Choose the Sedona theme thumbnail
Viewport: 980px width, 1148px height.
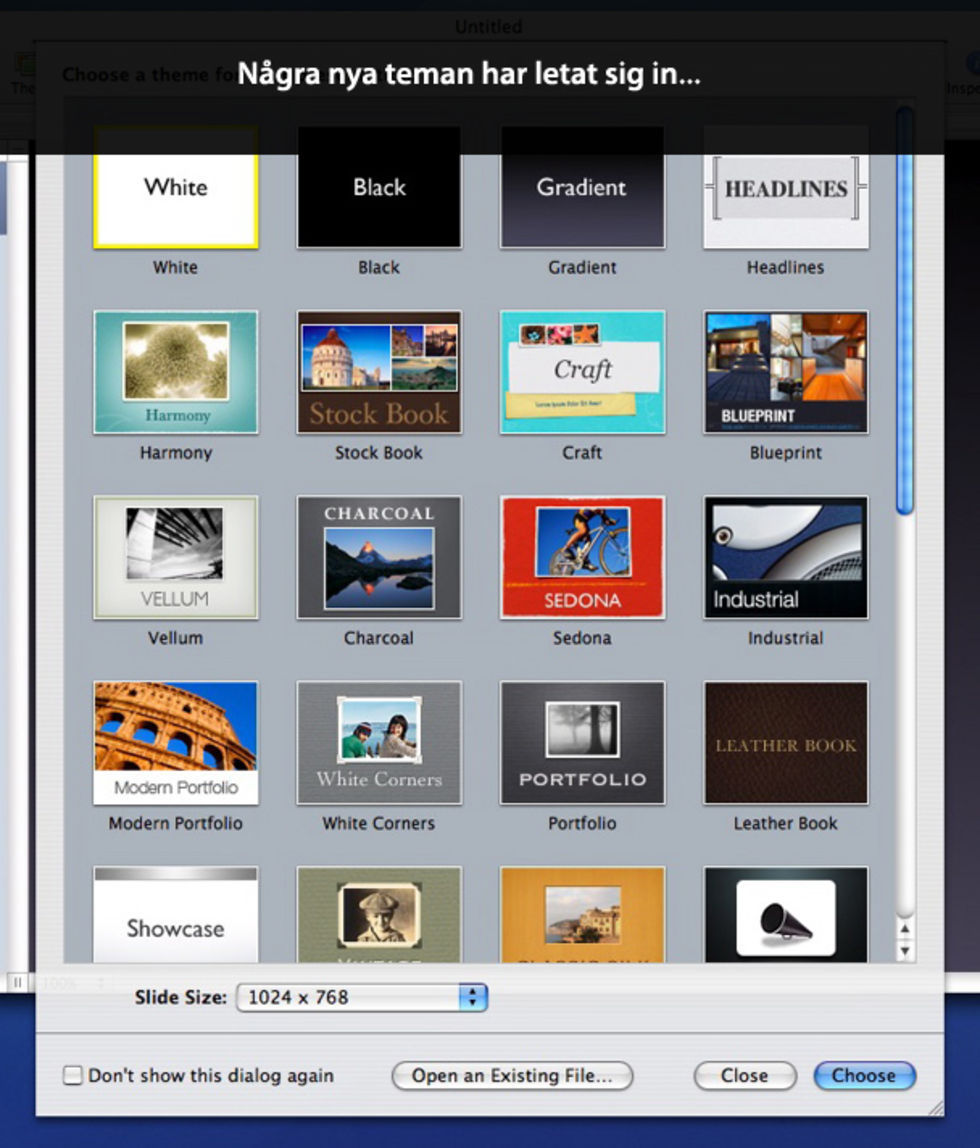tap(582, 557)
